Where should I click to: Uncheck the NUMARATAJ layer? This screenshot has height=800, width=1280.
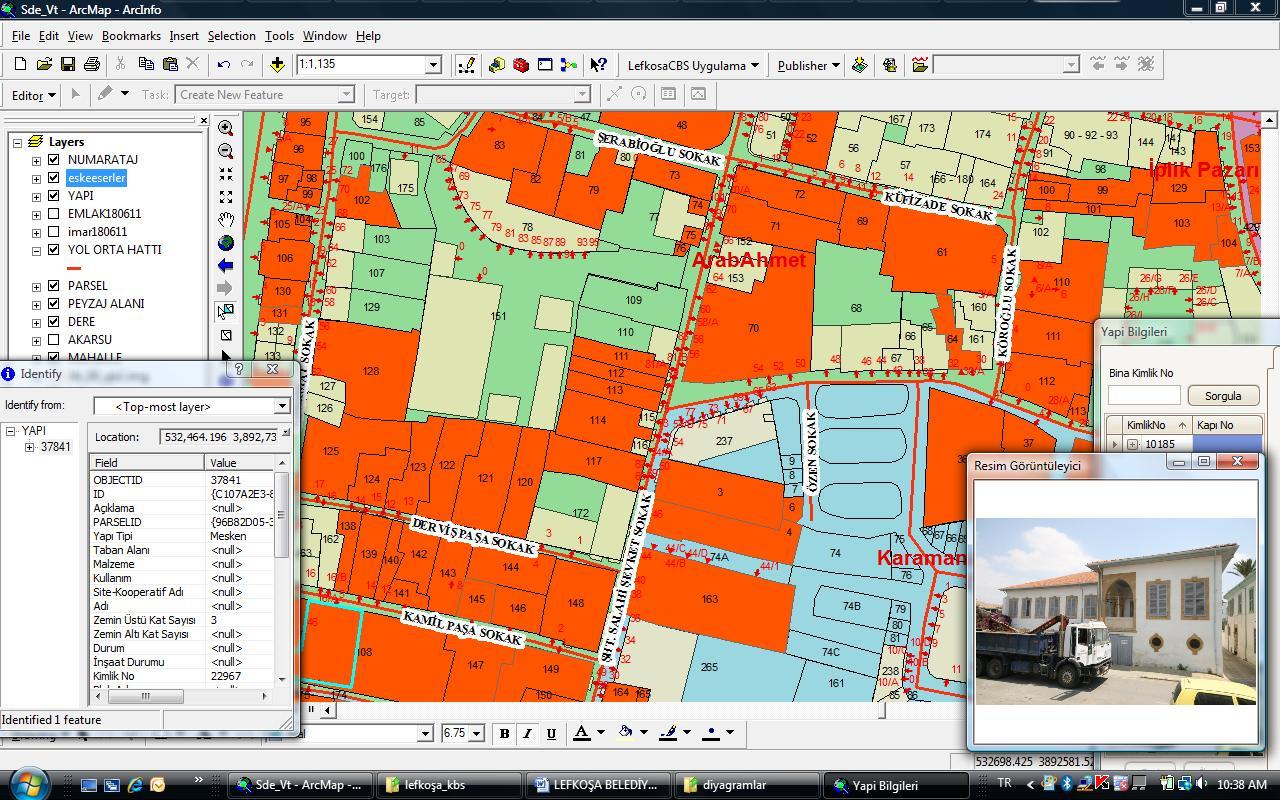[x=54, y=160]
